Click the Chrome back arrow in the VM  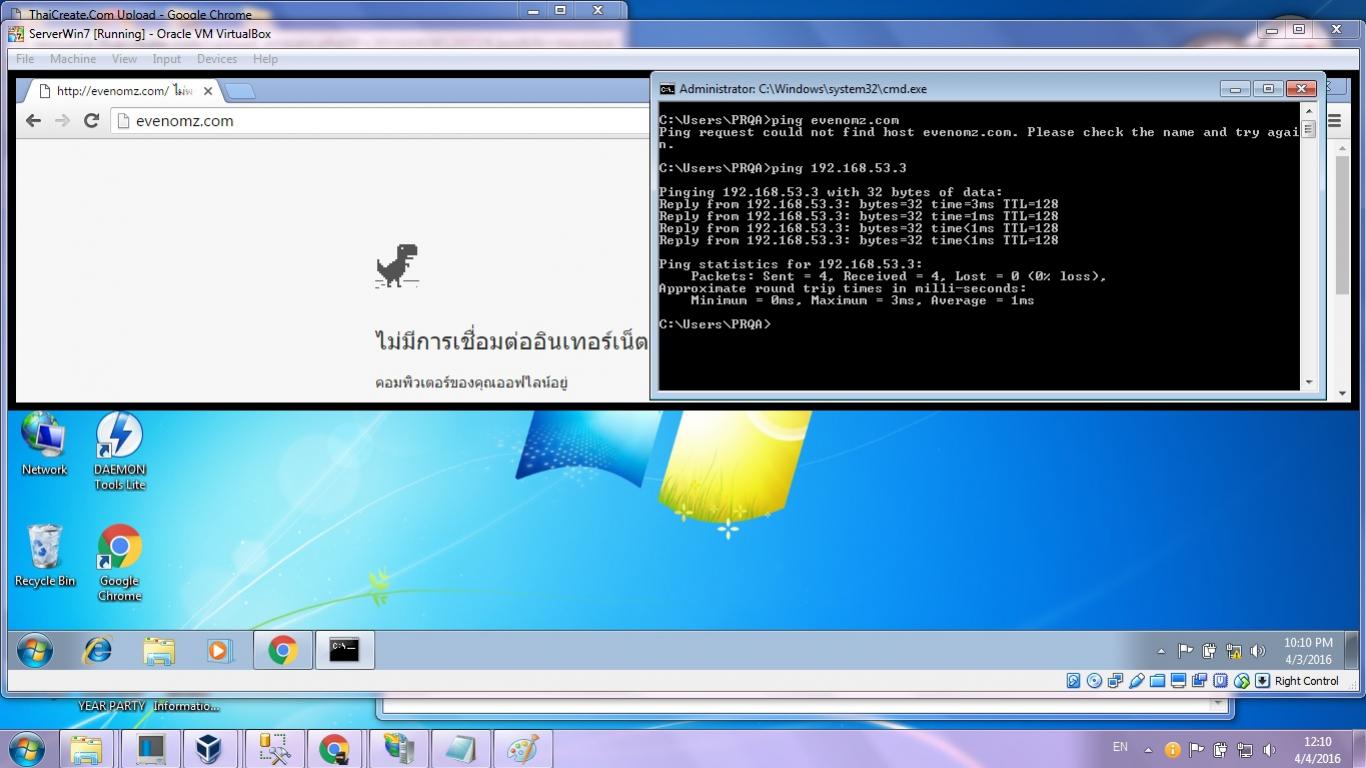click(33, 121)
